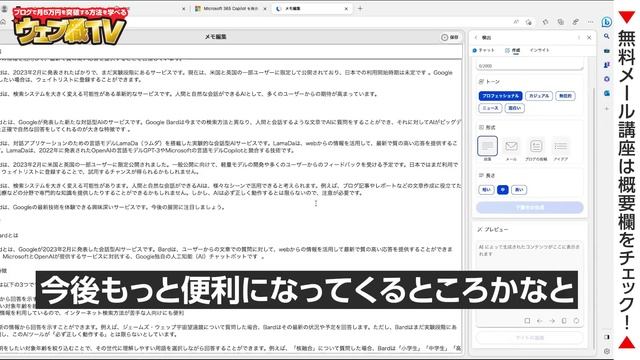
Task: Go to next draft in preview
Action: coord(552,321)
